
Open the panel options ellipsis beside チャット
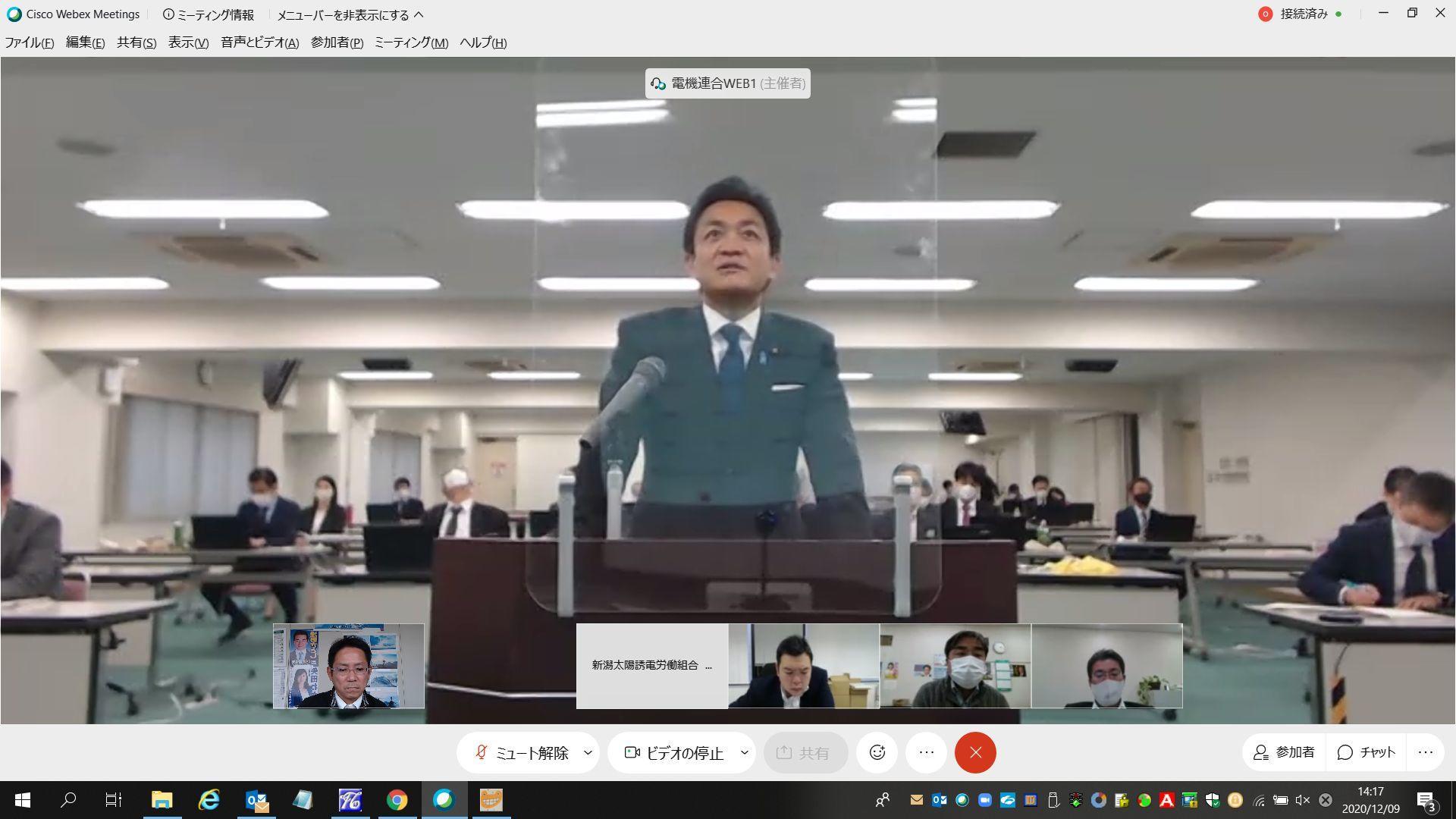[1425, 752]
